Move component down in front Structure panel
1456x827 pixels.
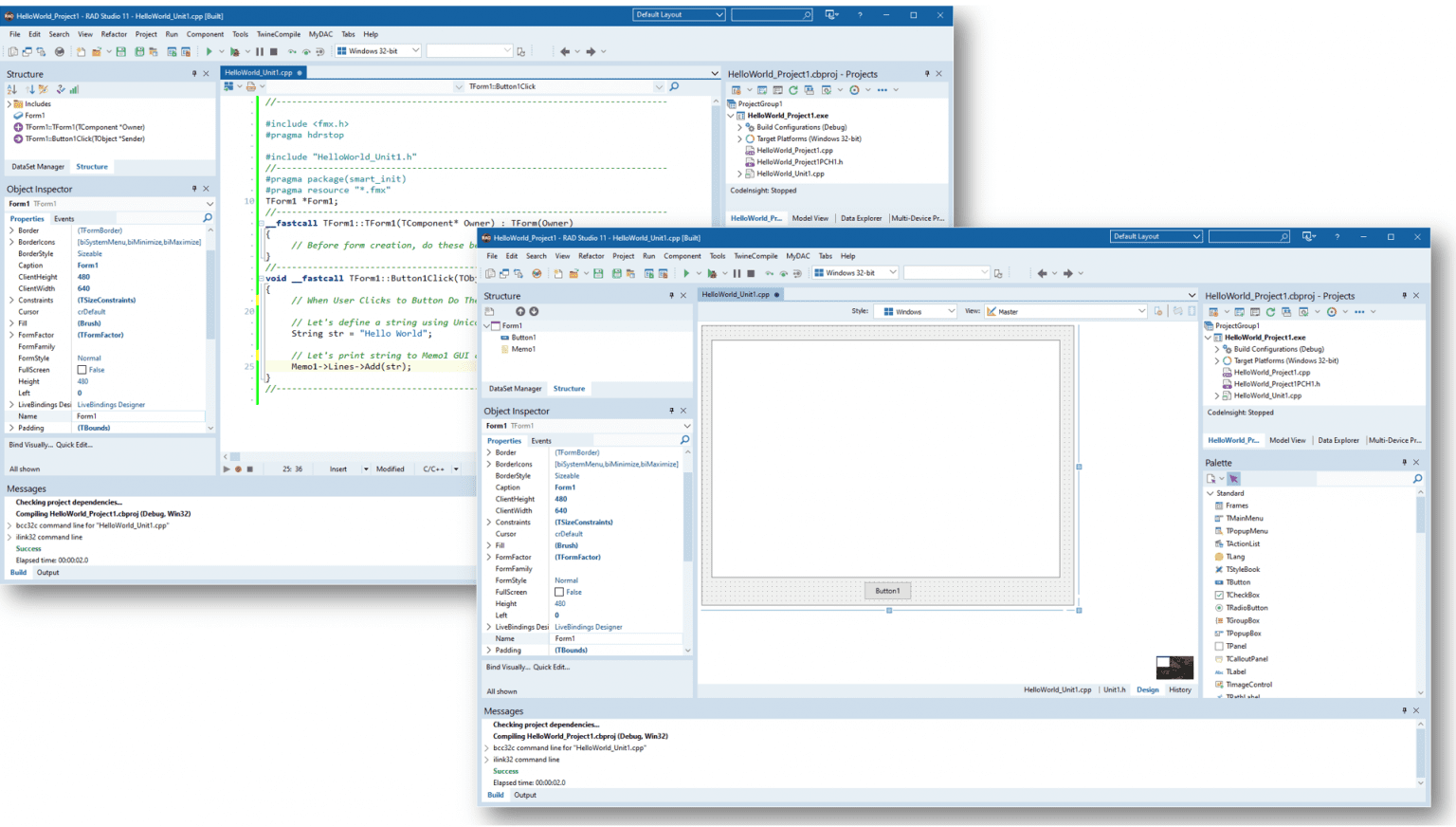[x=534, y=311]
